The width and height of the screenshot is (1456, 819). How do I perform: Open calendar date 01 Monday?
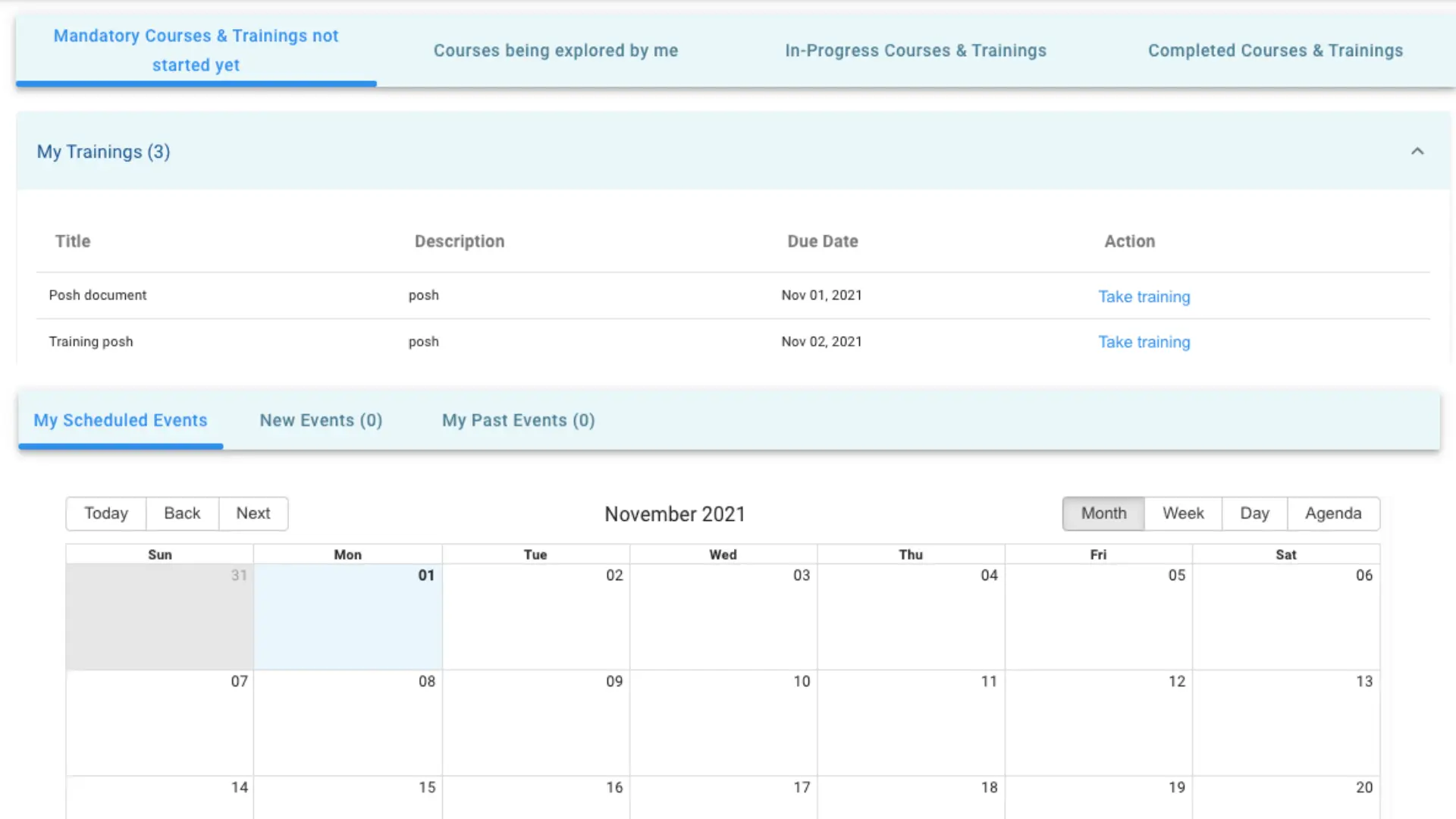[426, 575]
